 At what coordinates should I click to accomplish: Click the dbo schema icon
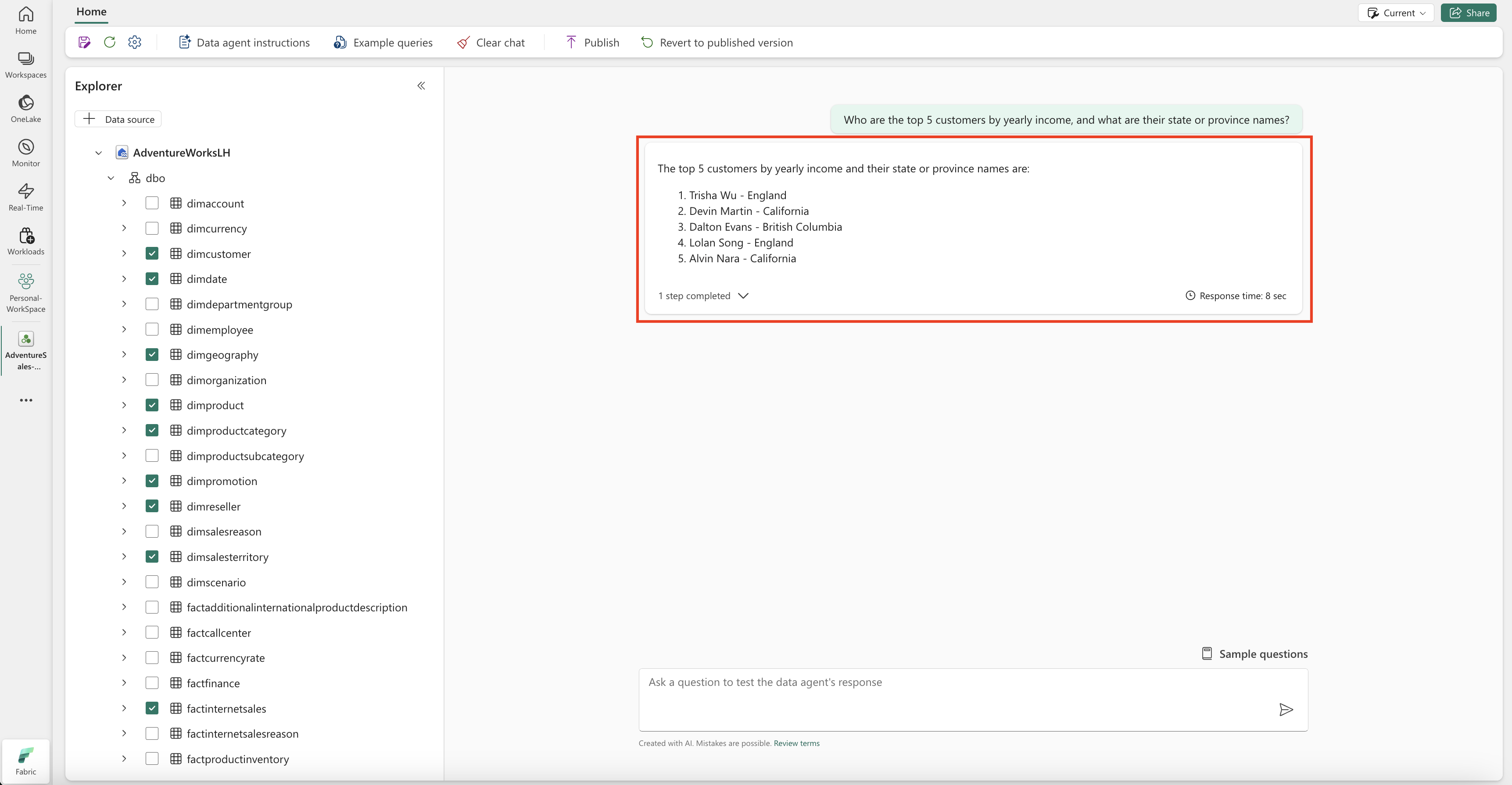coord(134,178)
